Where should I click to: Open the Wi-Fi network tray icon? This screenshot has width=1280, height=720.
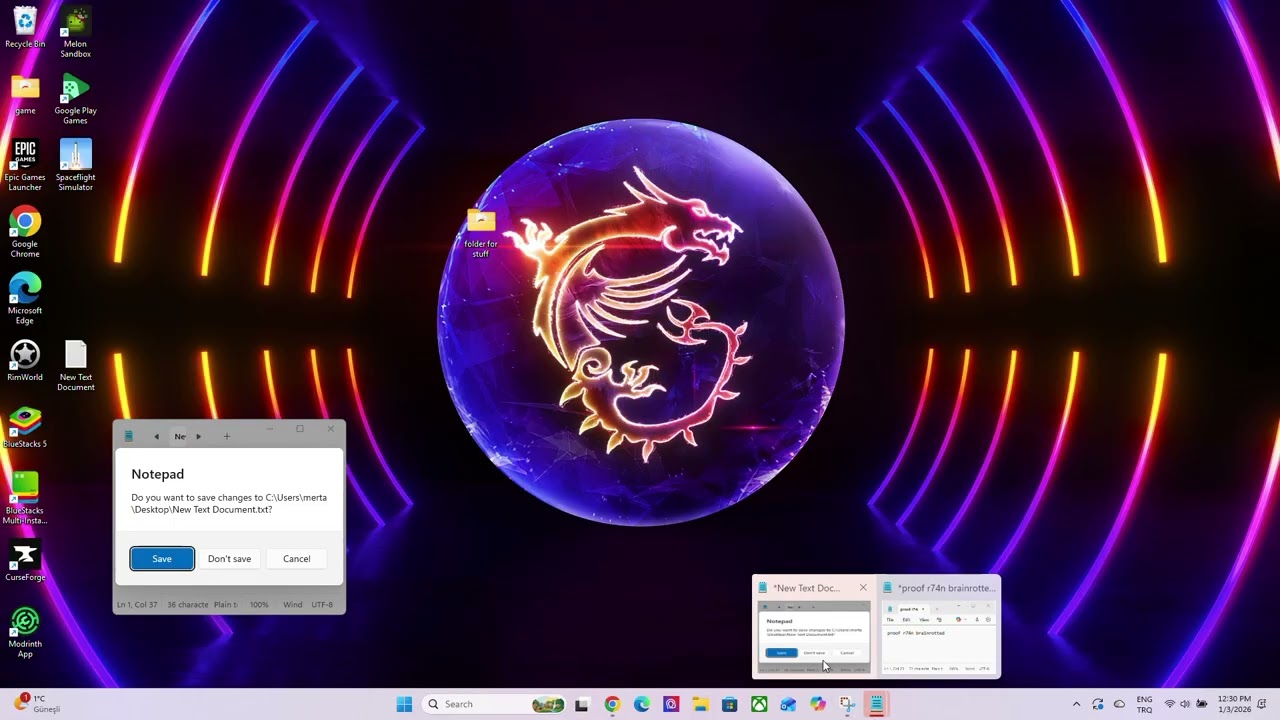point(1169,704)
